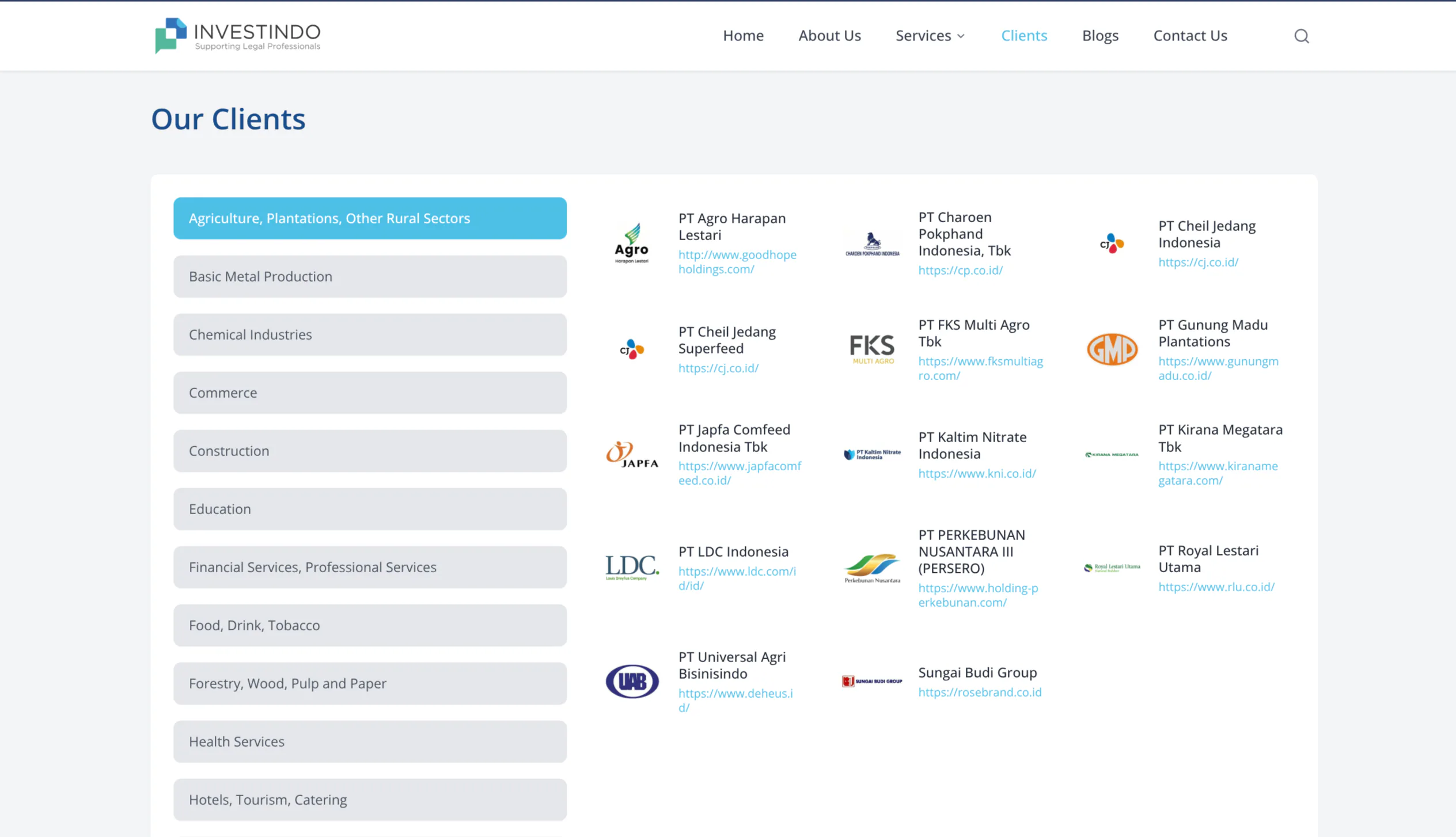Click the Investindo logo in the header
This screenshot has height=837, width=1456.
[x=237, y=36]
